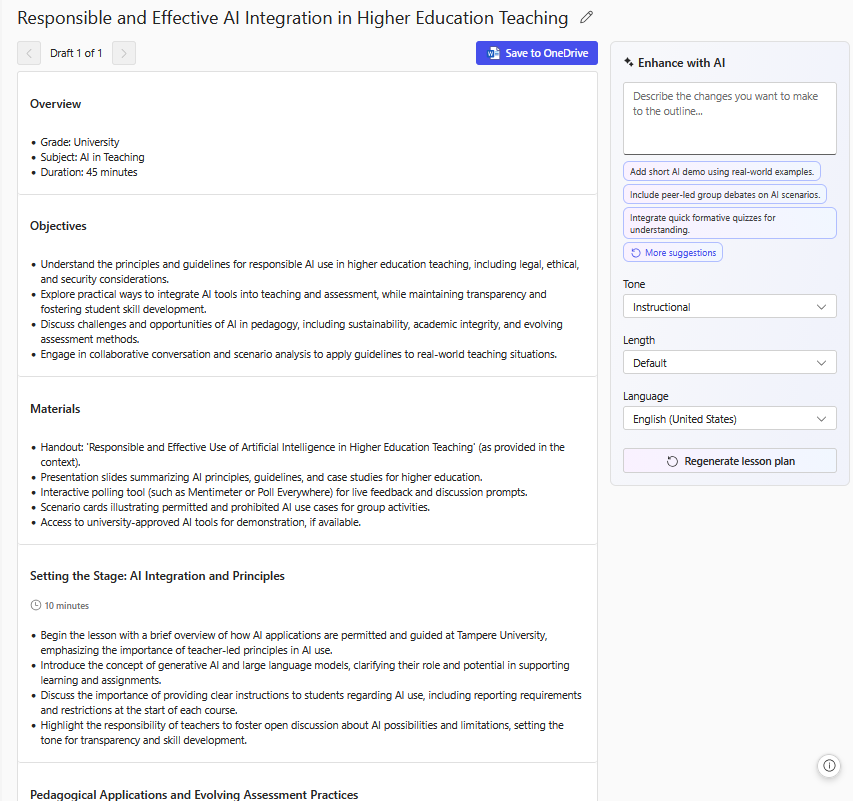
Task: Expand the Length dropdown set to Default
Action: click(x=729, y=363)
